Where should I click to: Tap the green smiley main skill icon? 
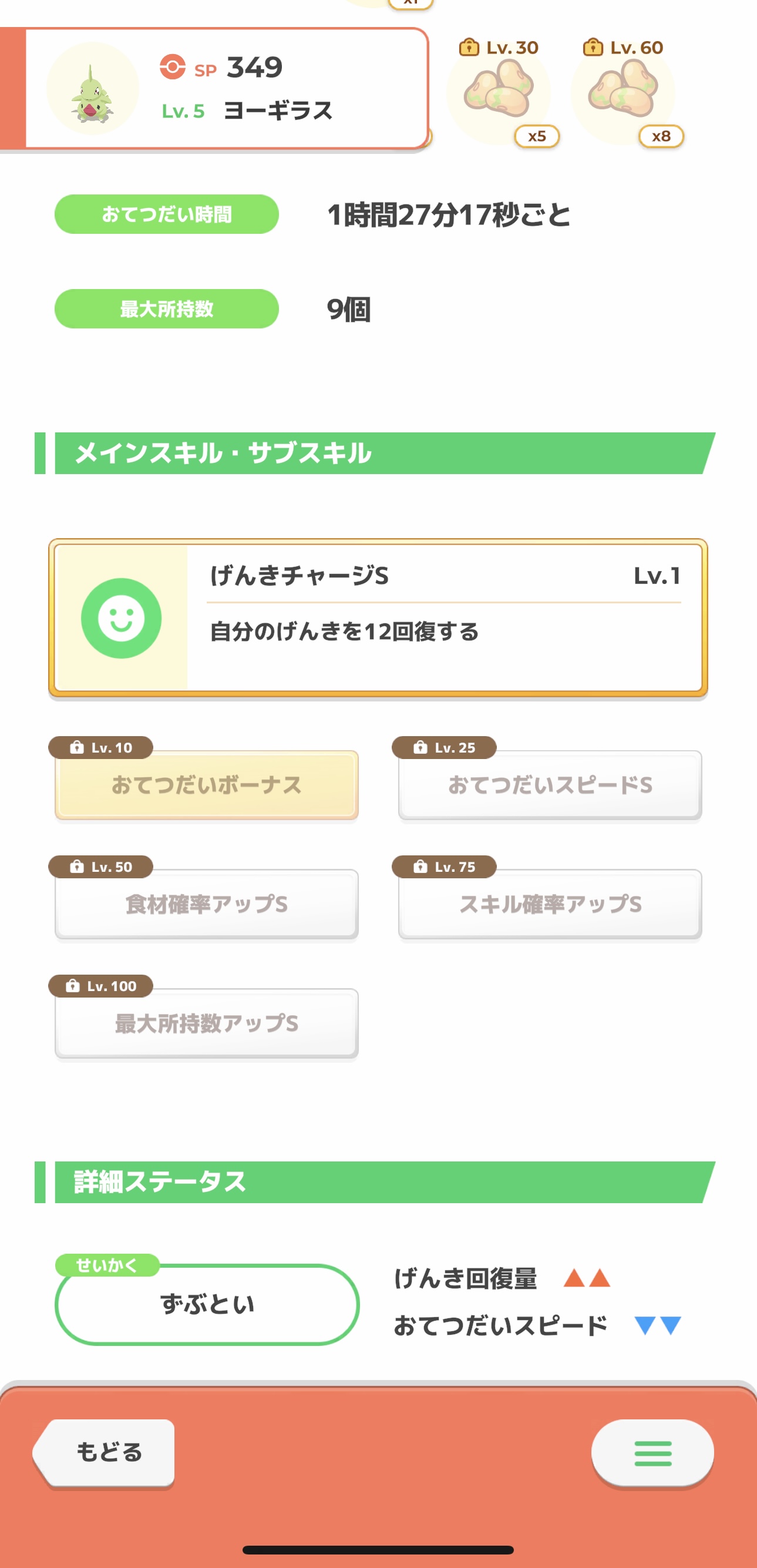tap(122, 618)
